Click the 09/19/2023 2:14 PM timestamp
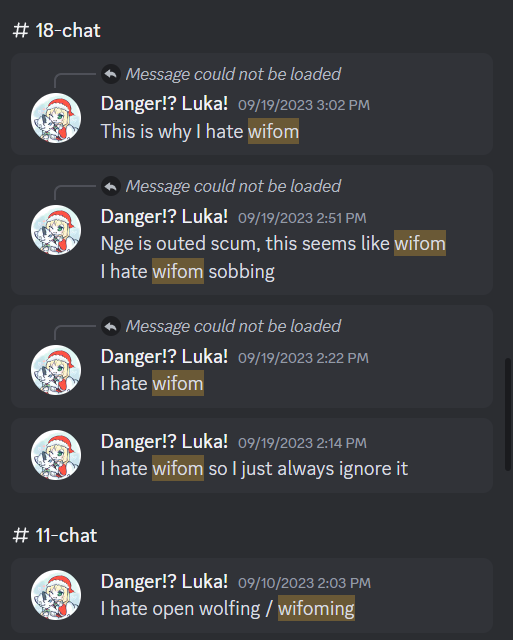 pyautogui.click(x=302, y=443)
